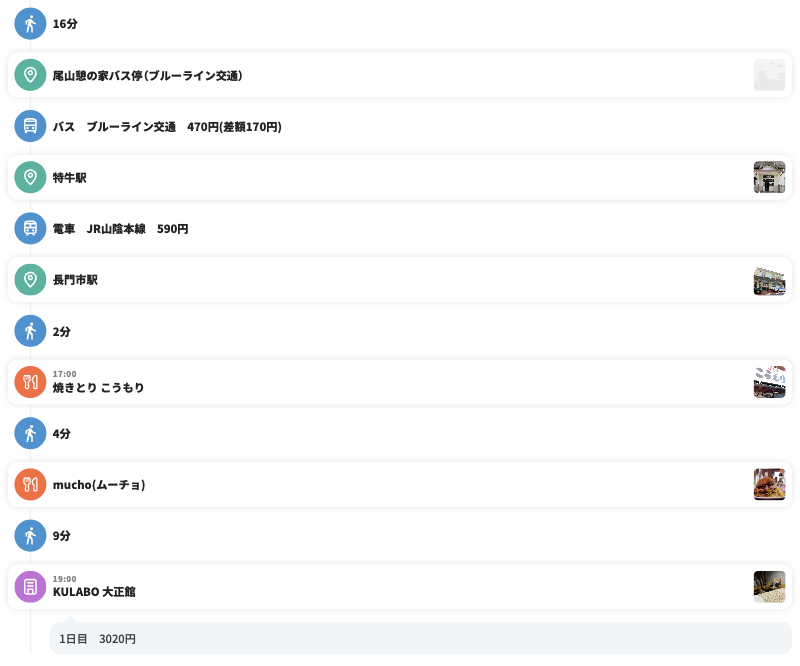The height and width of the screenshot is (666, 800).
Task: Select the 2分 walking segment row
Action: click(x=62, y=331)
